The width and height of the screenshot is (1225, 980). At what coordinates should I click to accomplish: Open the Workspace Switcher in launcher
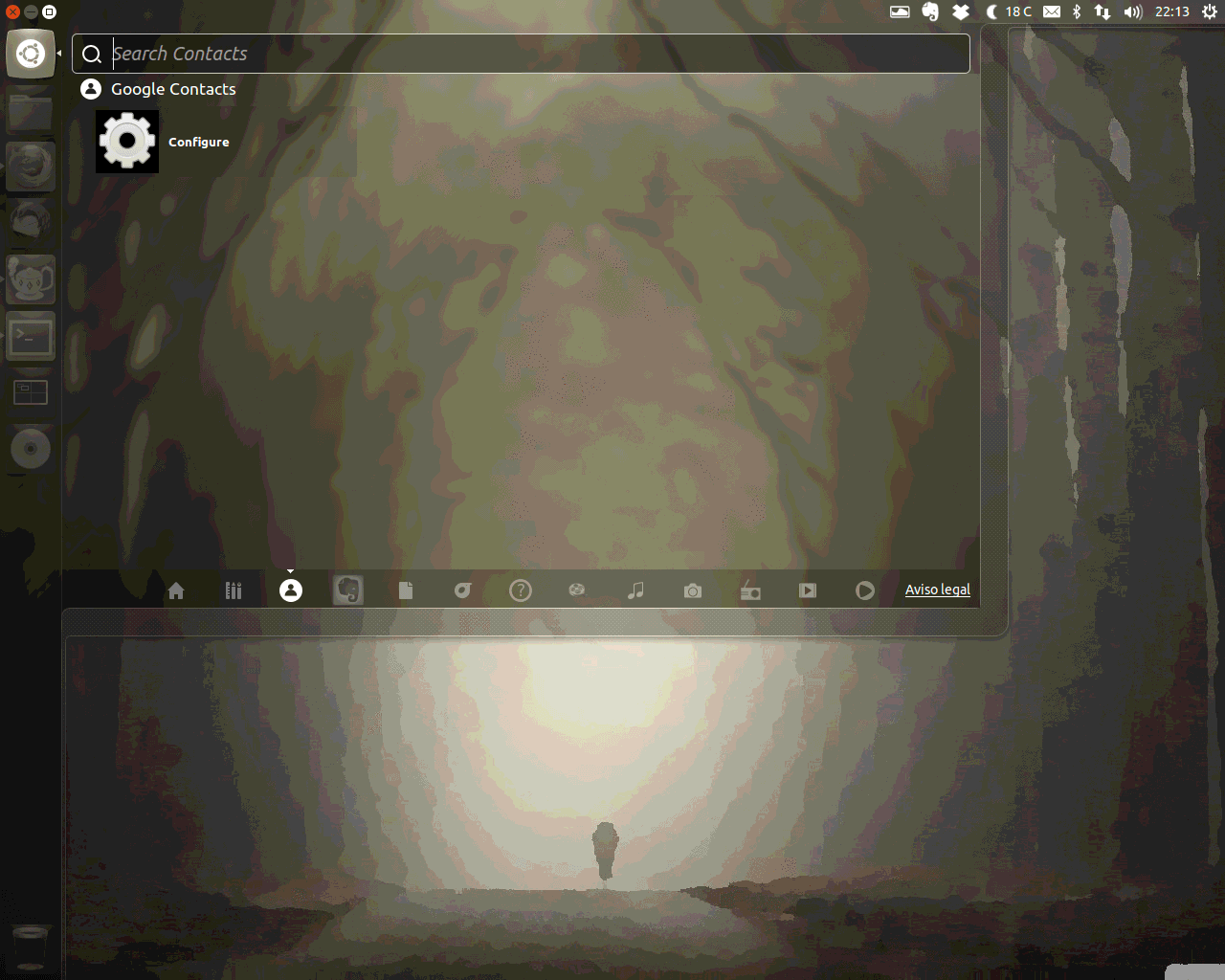click(31, 392)
